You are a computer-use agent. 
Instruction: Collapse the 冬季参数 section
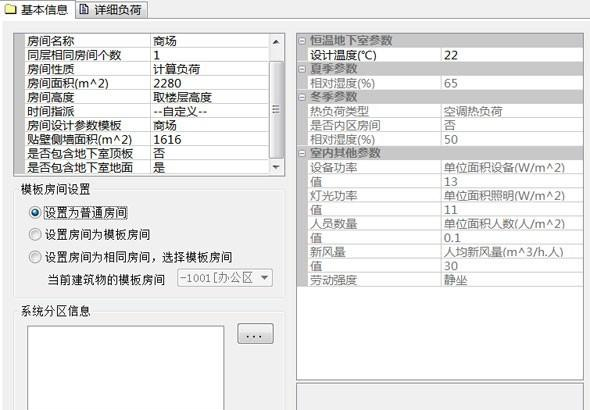pos(302,97)
